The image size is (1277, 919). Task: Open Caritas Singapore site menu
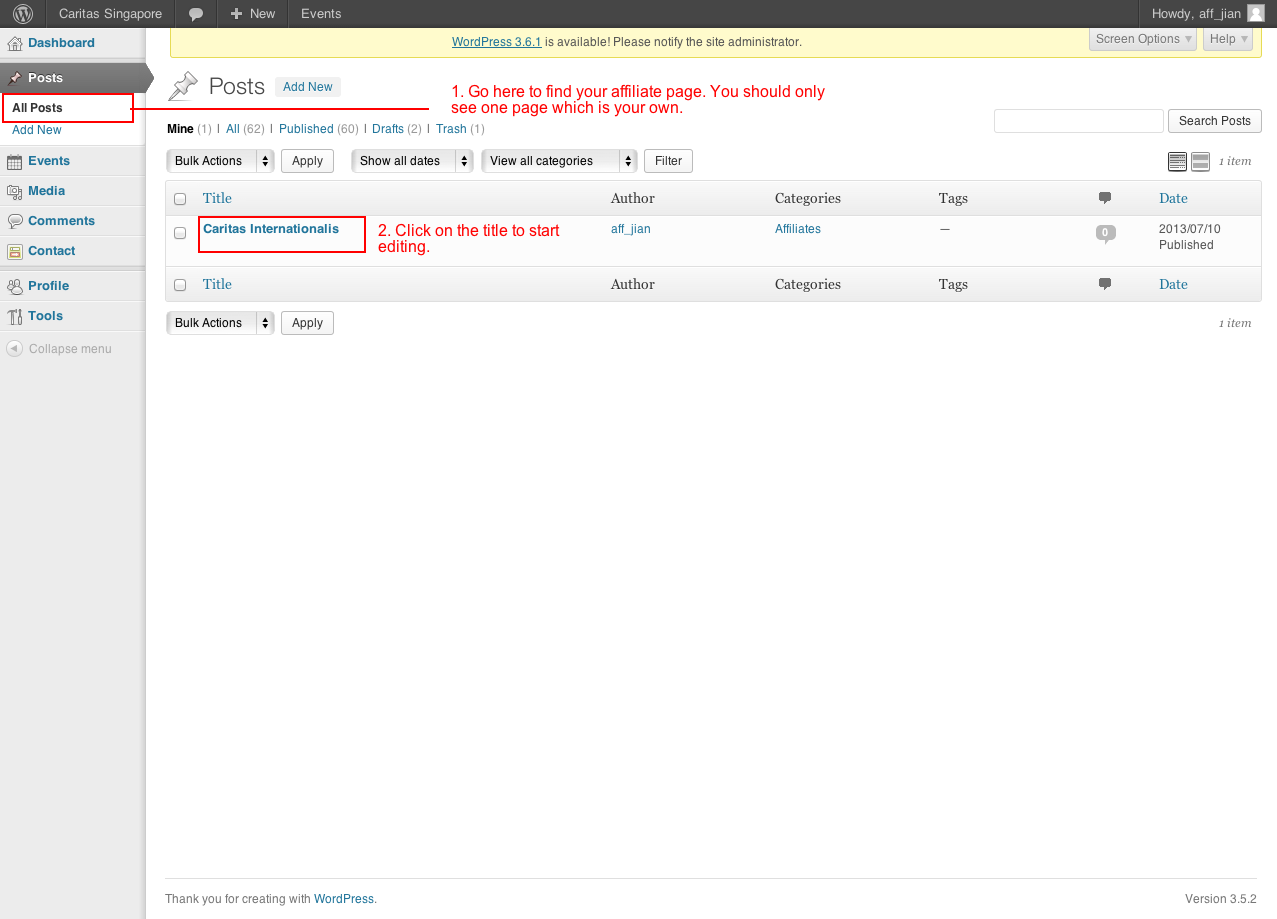tap(110, 14)
